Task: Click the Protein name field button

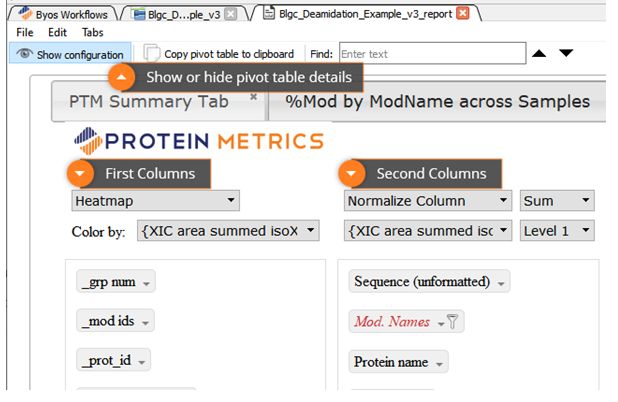Action: point(399,362)
